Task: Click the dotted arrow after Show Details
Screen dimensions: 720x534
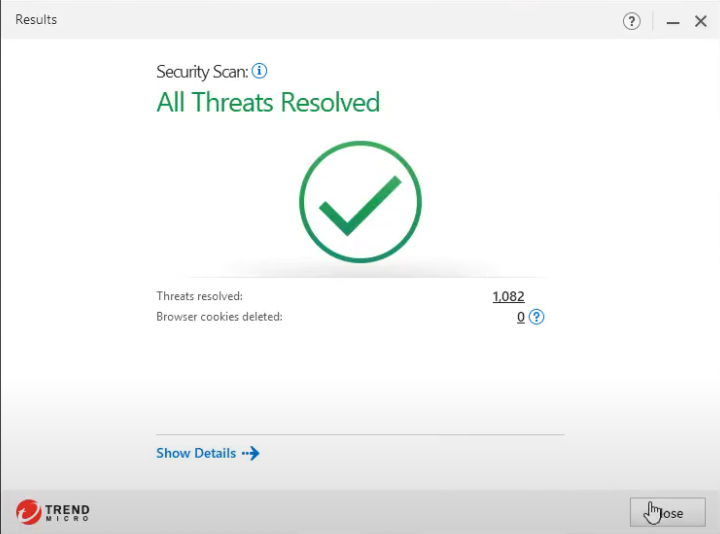Action: 250,453
